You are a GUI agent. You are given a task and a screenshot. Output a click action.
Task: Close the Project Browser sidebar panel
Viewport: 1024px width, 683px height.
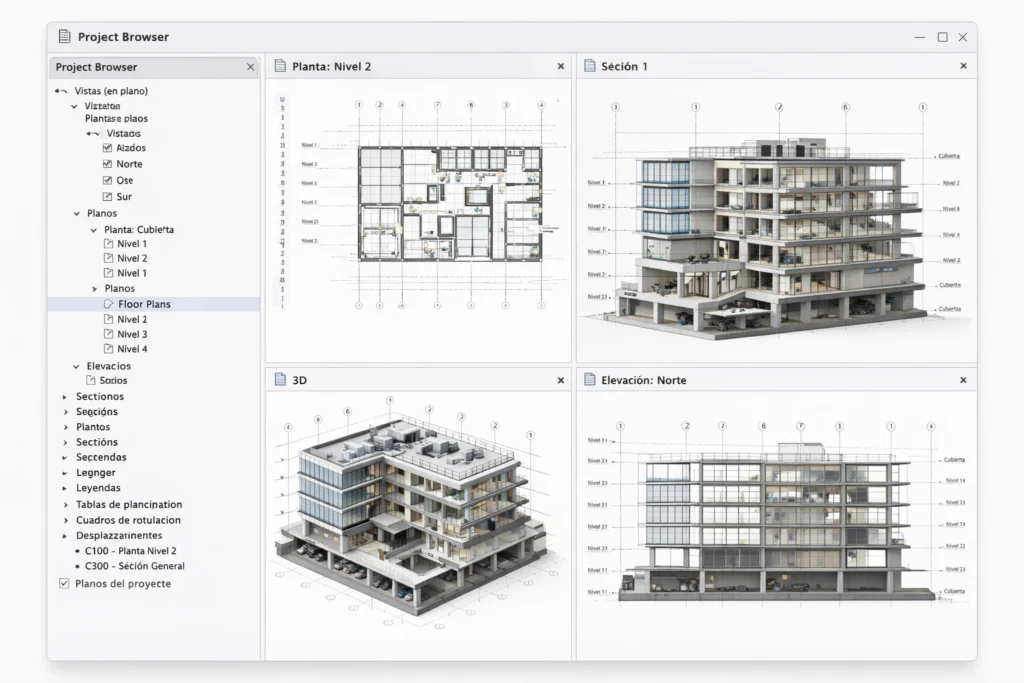click(250, 67)
